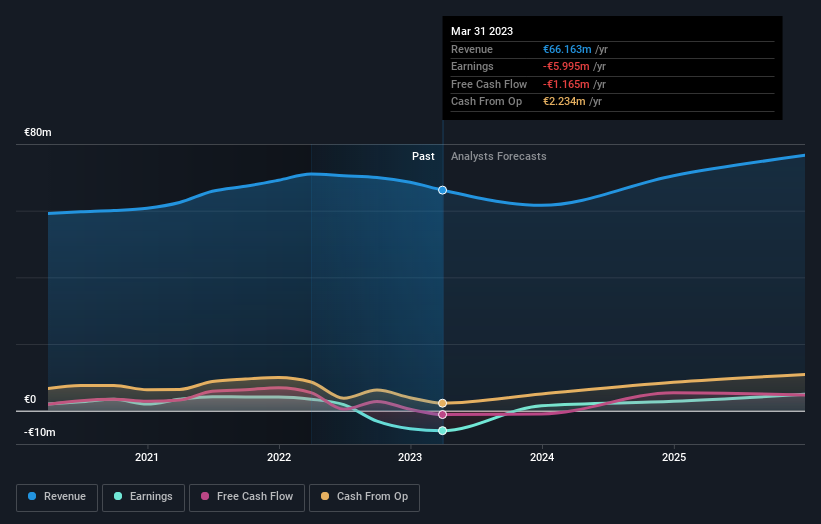Select the Revenue data point at Mar 2023
The image size is (821, 524).
pos(442,190)
